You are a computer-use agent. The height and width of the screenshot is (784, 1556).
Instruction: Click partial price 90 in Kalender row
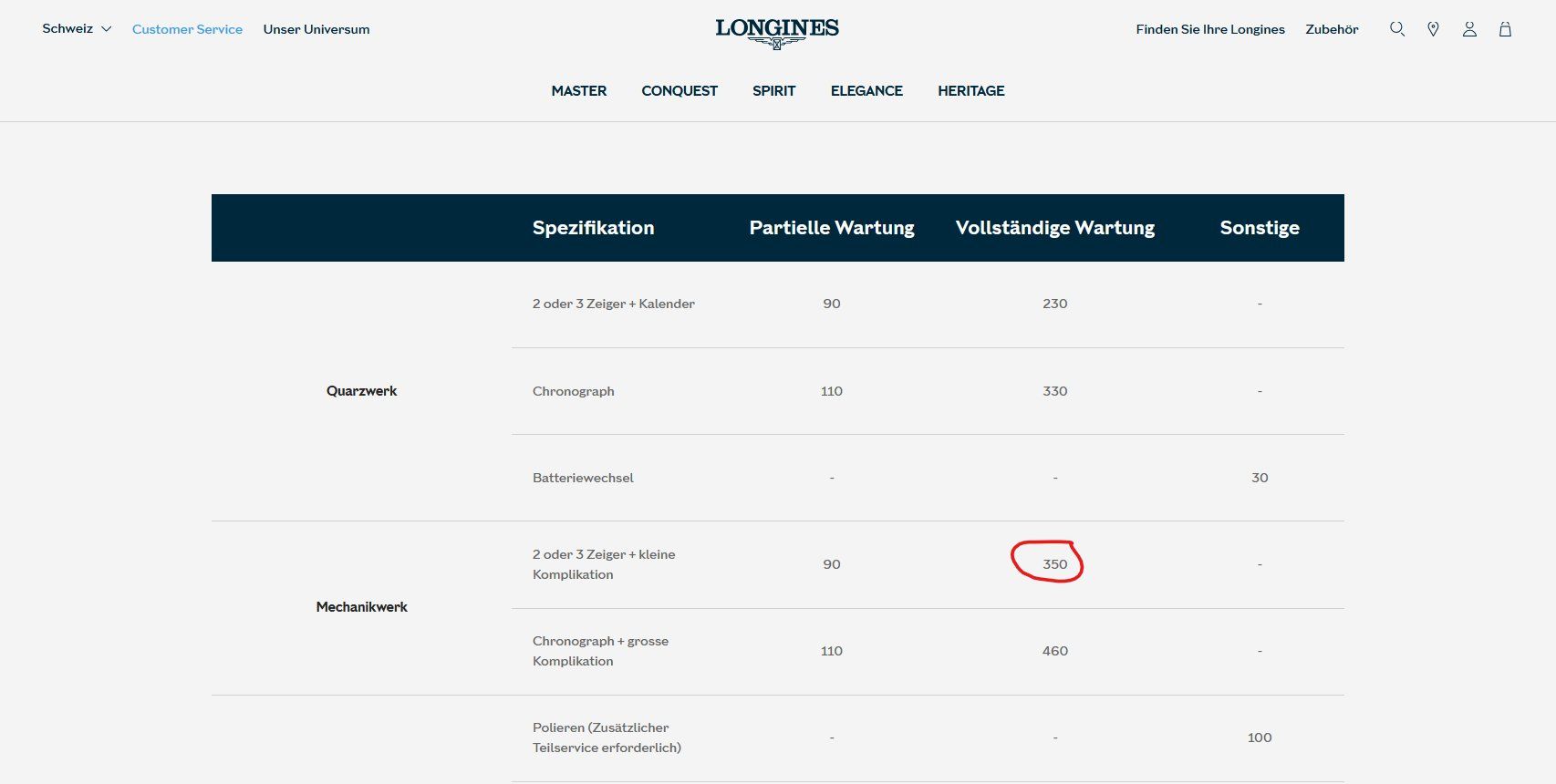click(x=832, y=304)
